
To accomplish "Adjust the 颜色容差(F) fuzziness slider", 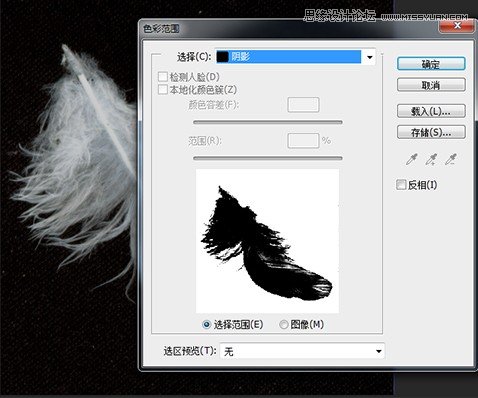I will (268, 122).
